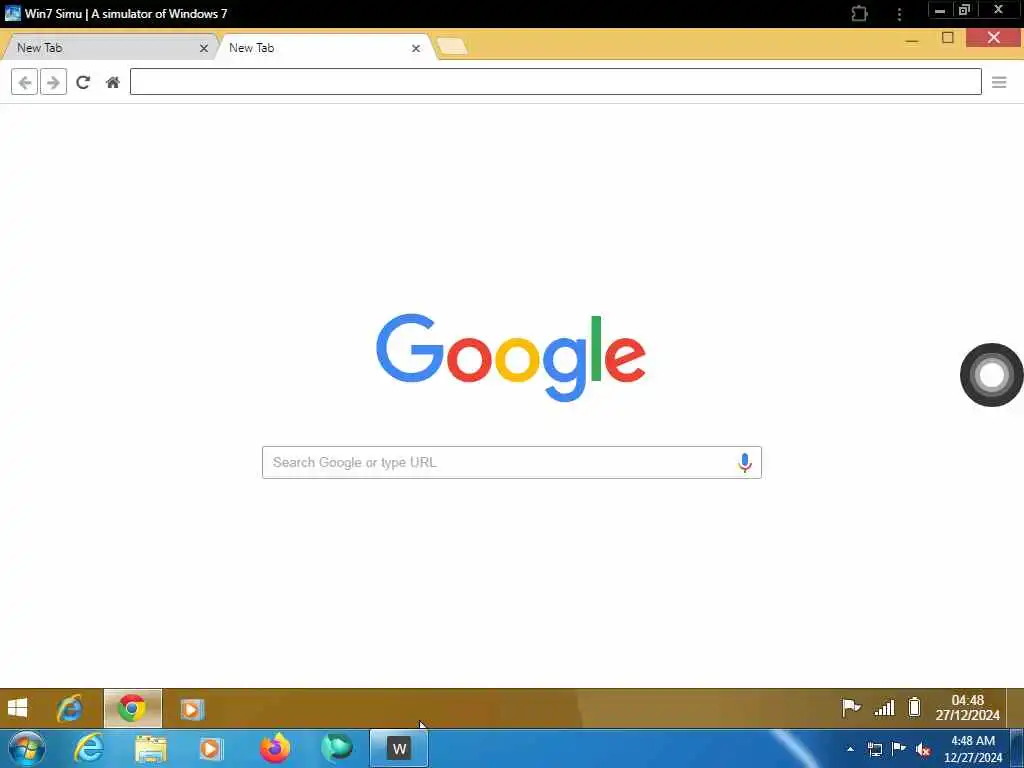Open the three-dot menu in title bar
Image resolution: width=1024 pixels, height=768 pixels.
pos(899,14)
